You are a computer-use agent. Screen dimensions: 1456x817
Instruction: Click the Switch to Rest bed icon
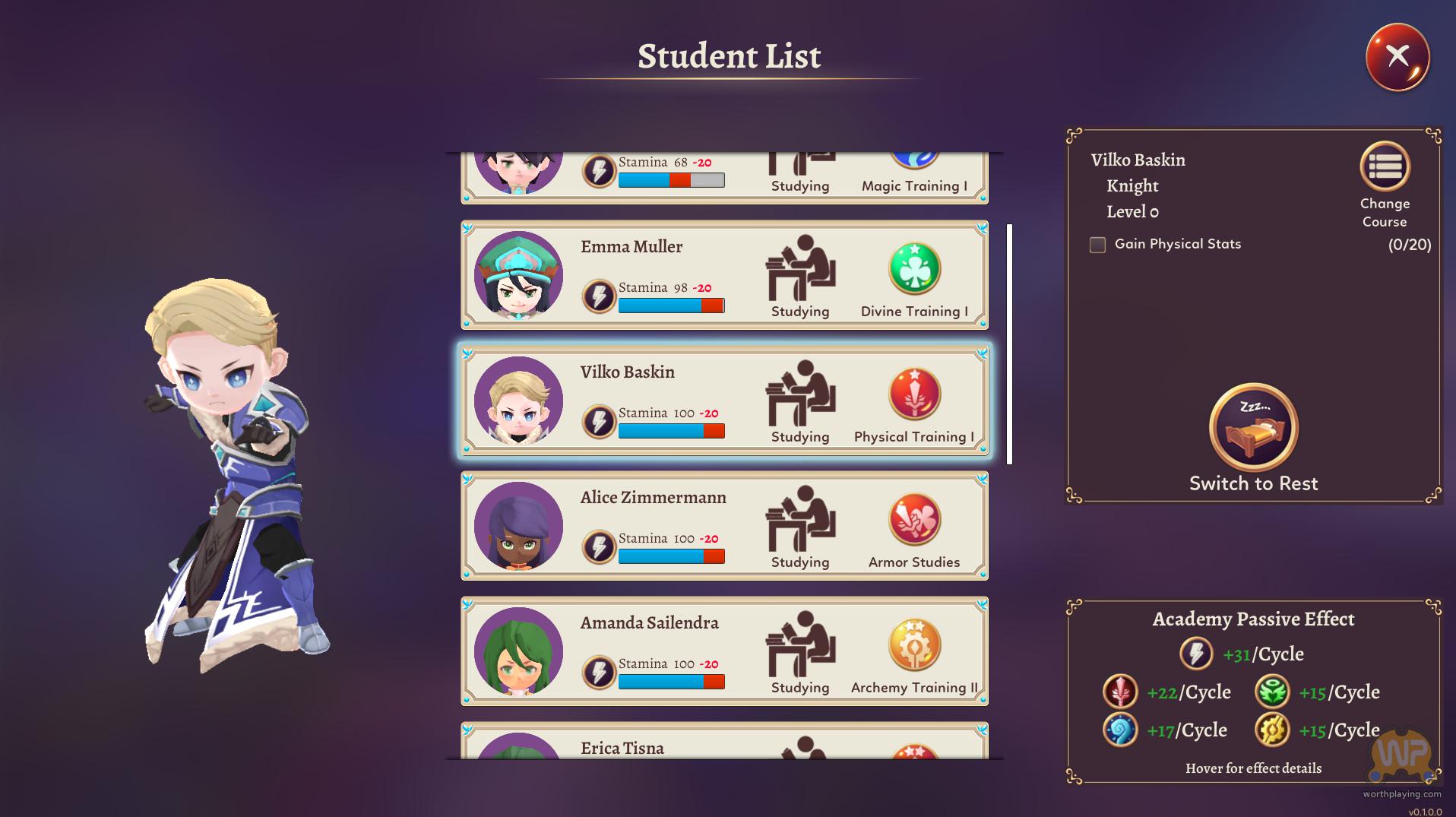click(x=1253, y=427)
